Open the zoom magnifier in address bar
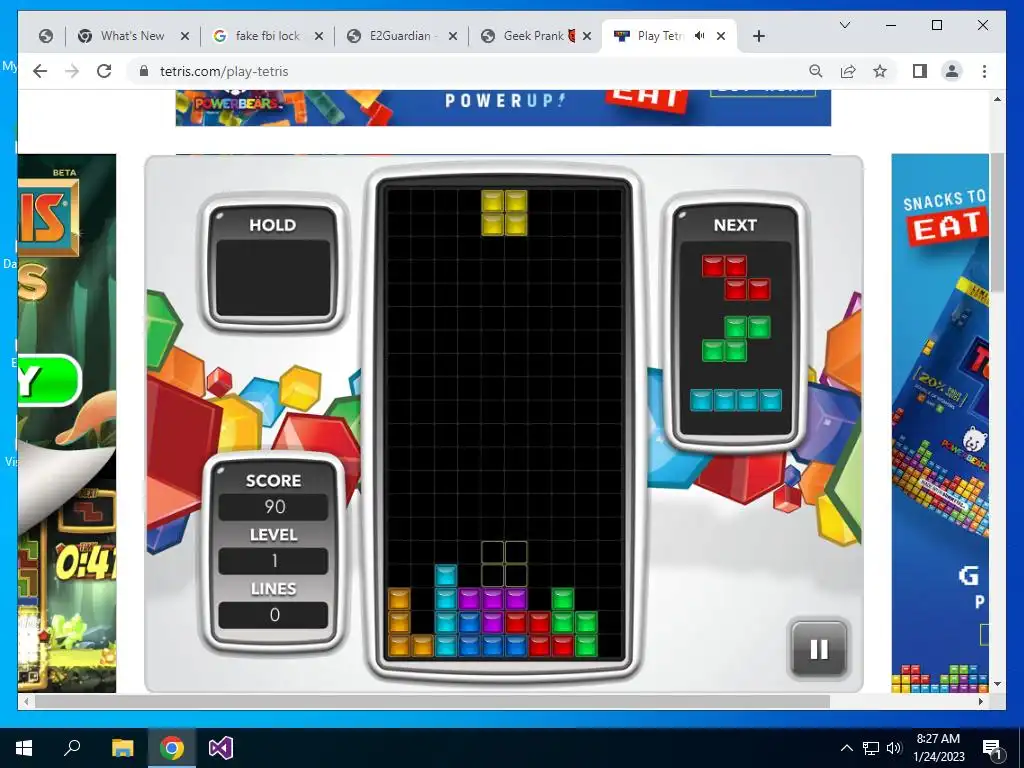This screenshot has height=768, width=1024. click(816, 71)
